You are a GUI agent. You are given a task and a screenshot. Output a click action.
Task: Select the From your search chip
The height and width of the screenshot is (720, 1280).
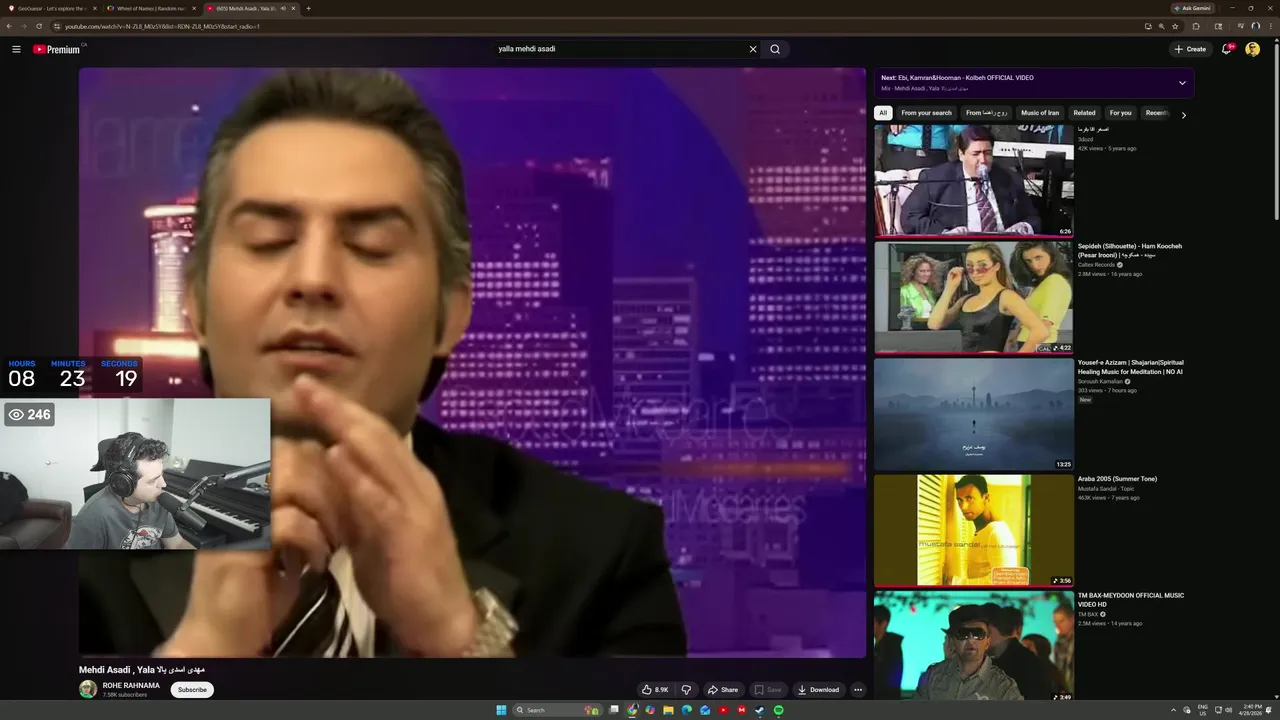[x=926, y=113]
